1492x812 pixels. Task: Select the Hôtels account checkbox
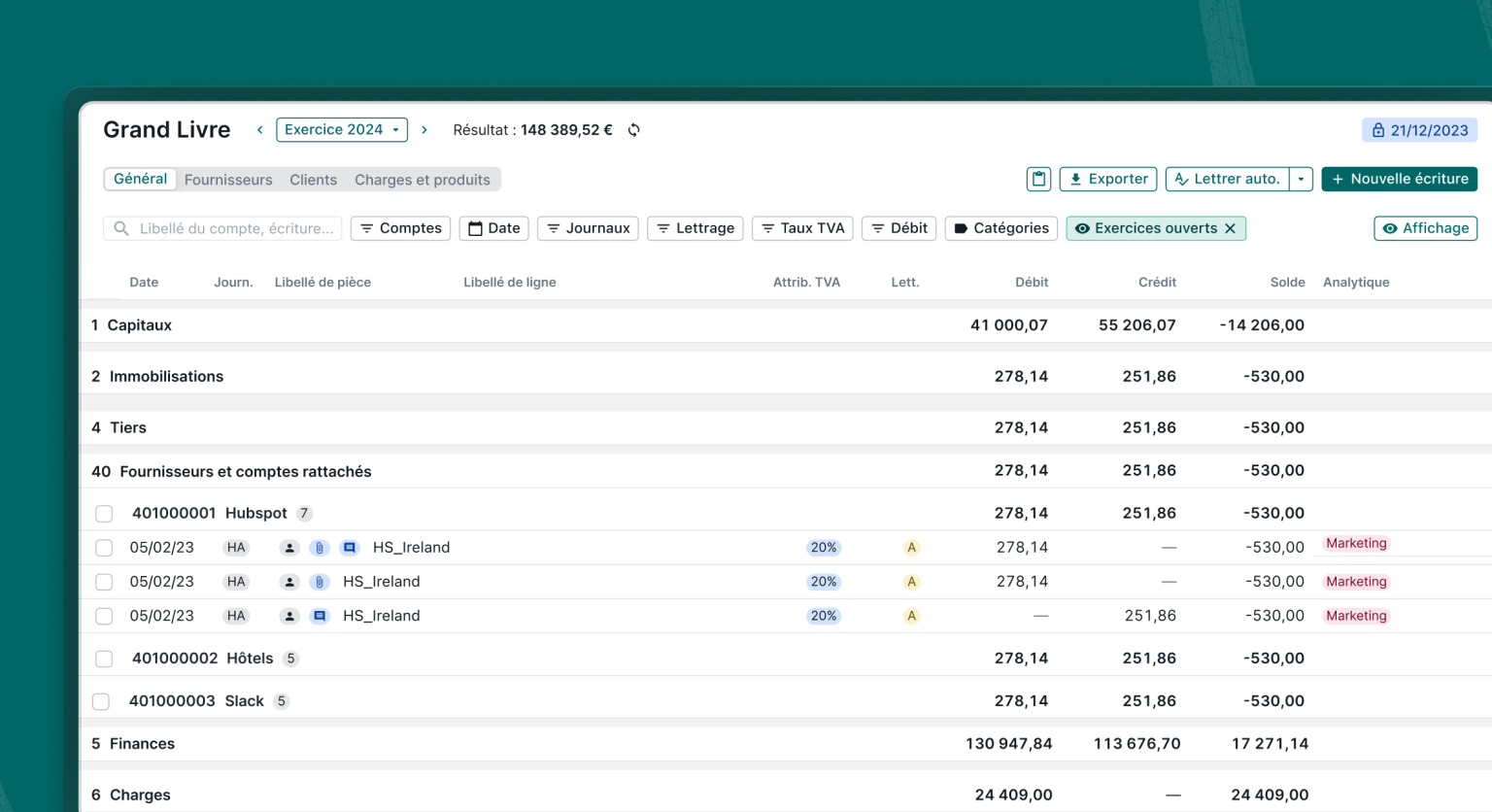[x=104, y=659]
